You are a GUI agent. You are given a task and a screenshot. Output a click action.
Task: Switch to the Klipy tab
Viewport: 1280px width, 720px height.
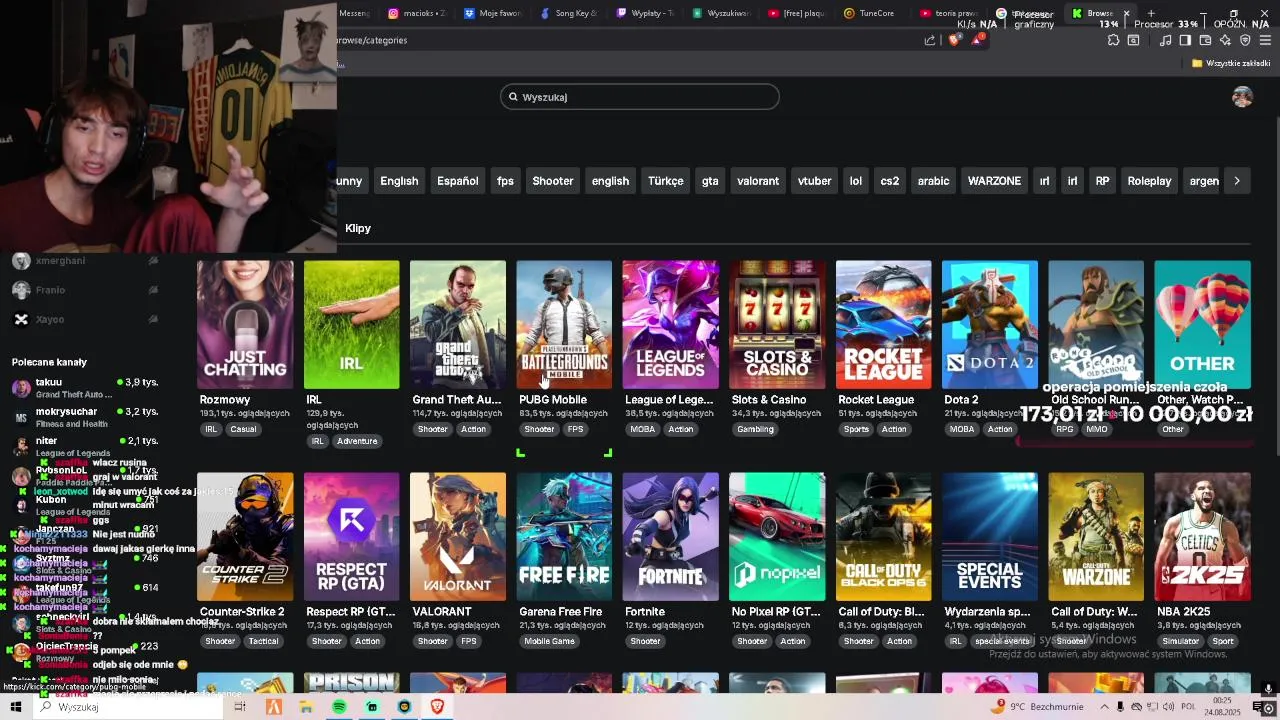pyautogui.click(x=358, y=228)
